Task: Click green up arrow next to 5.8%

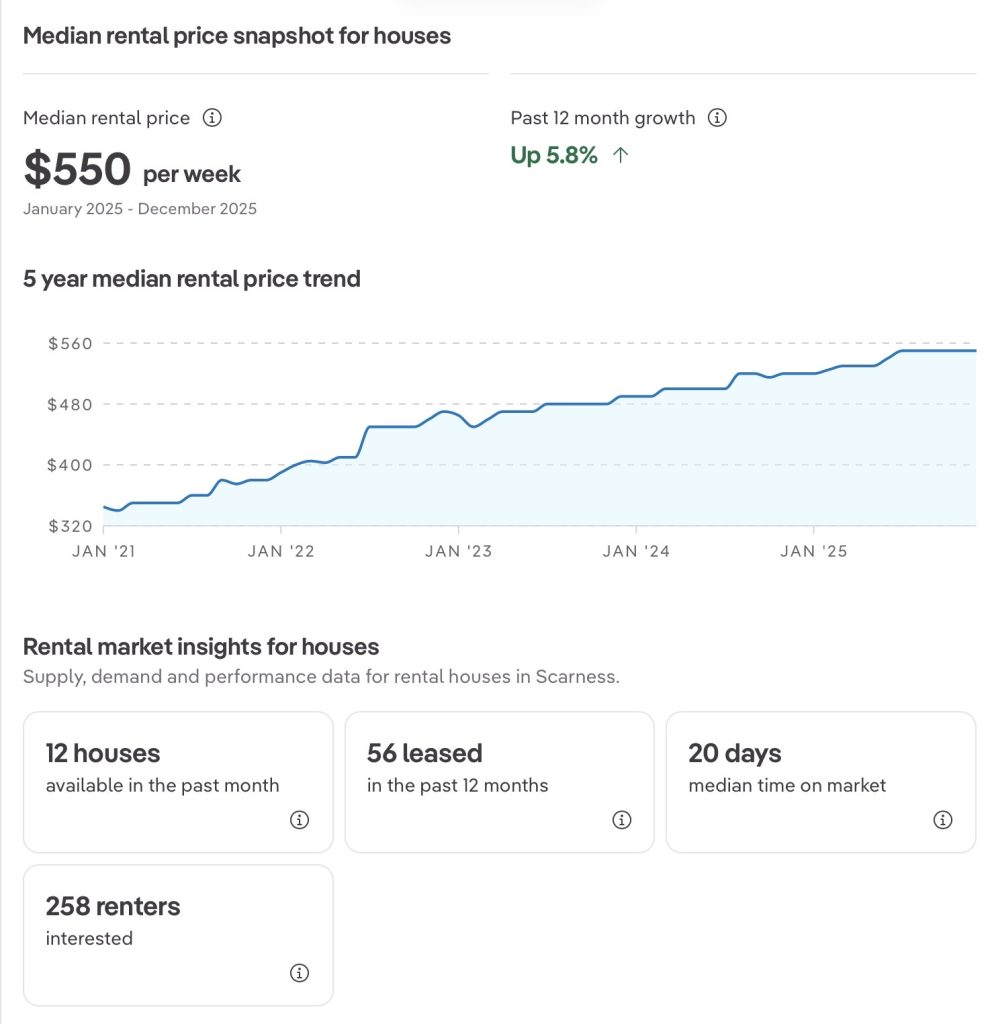Action: (x=620, y=155)
